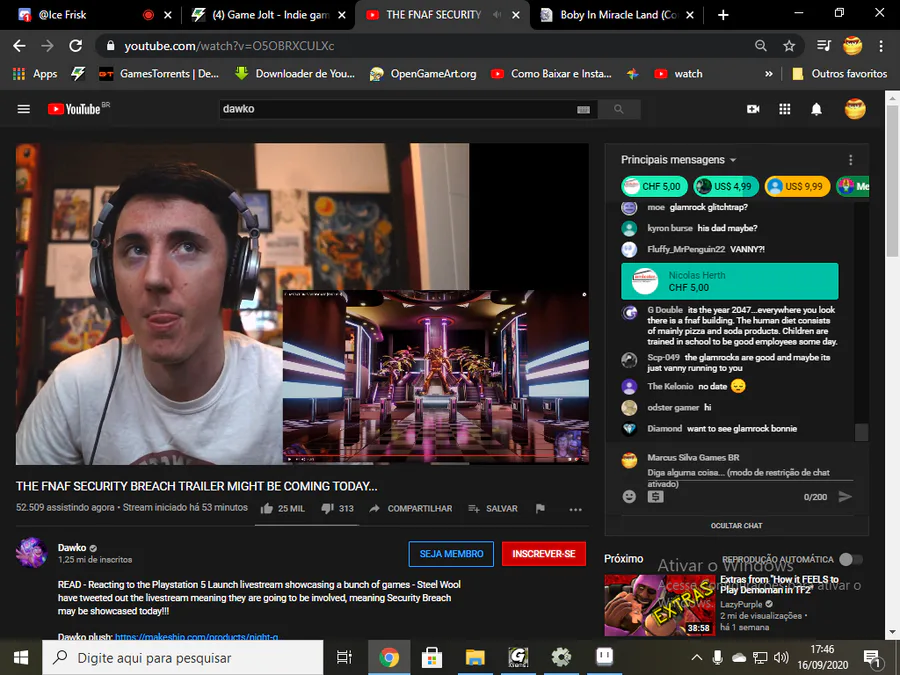Open the Dawko channel name
The width and height of the screenshot is (900, 675).
72,548
